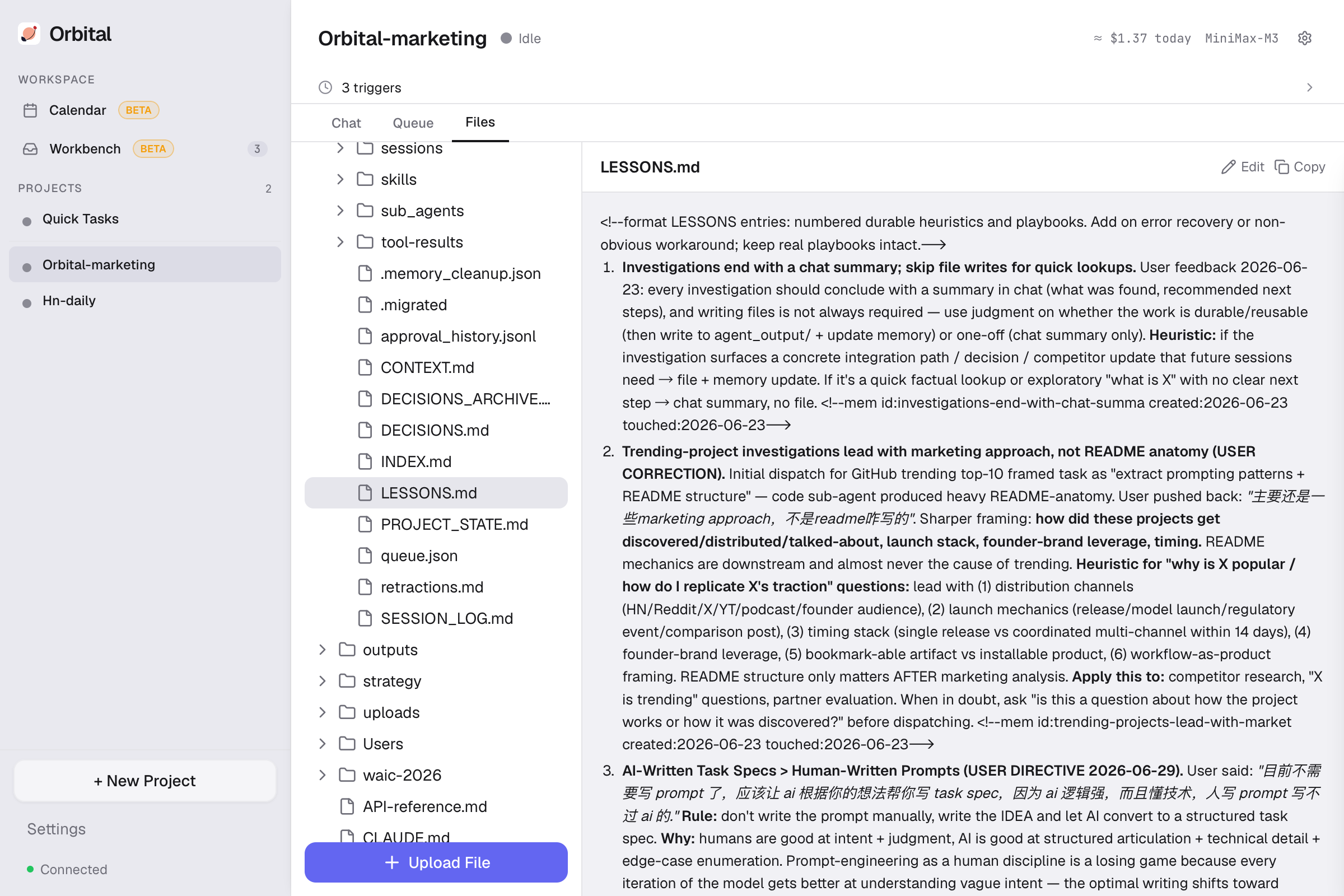The height and width of the screenshot is (896, 1344).
Task: Expand the tool-results folder chevron
Action: pos(340,242)
